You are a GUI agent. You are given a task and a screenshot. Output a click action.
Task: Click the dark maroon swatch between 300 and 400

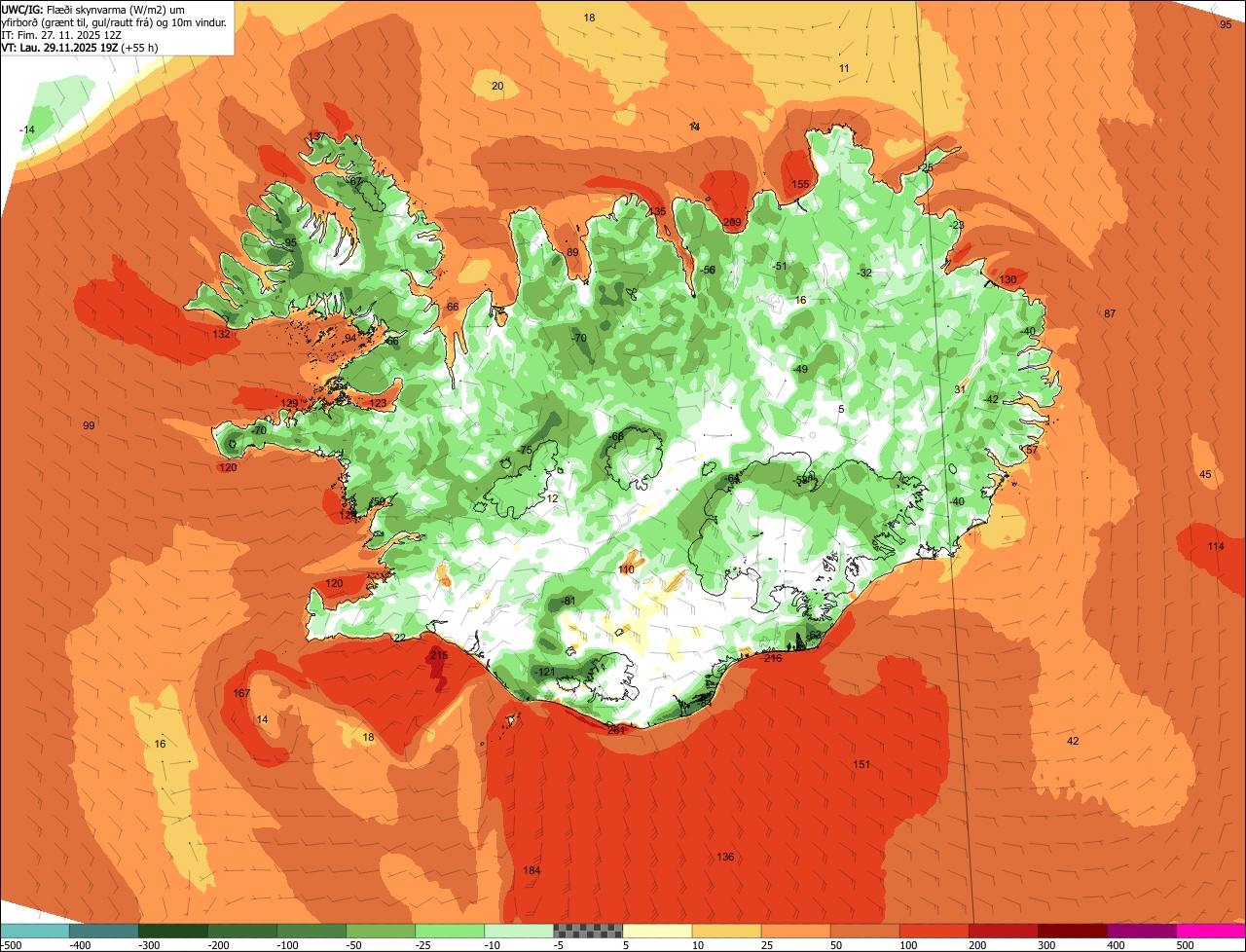click(x=1073, y=931)
